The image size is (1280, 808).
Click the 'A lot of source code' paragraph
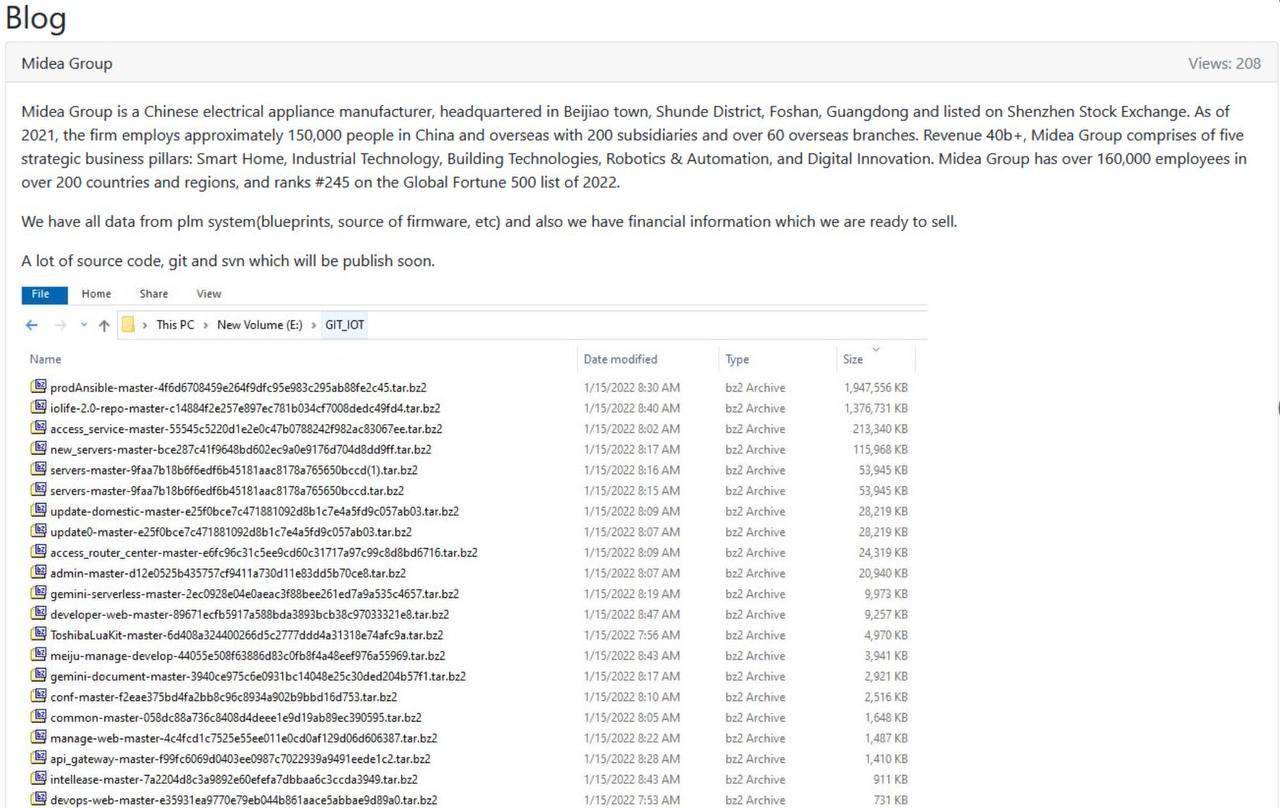(x=228, y=261)
